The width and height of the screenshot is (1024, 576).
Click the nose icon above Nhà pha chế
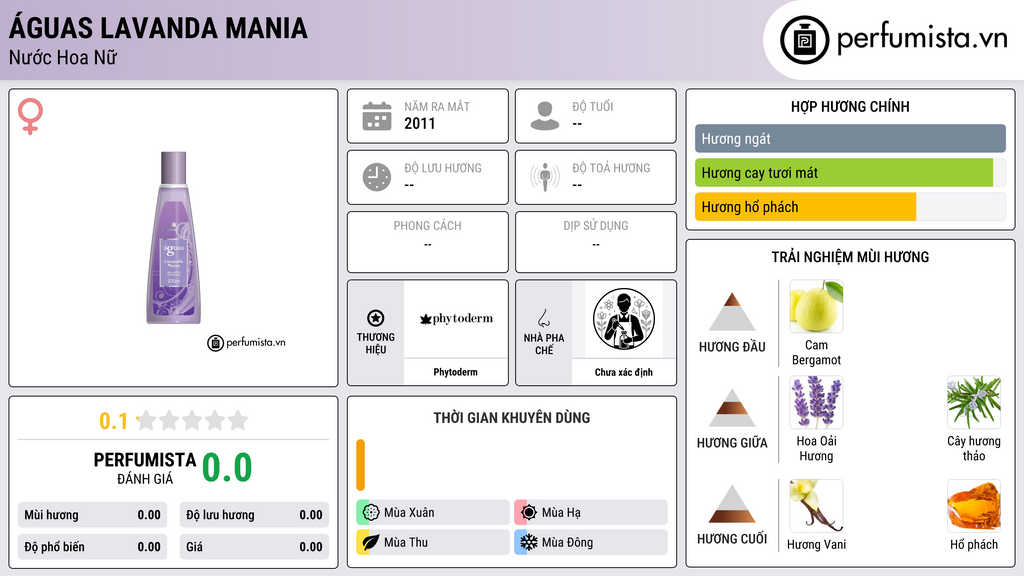coord(543,318)
